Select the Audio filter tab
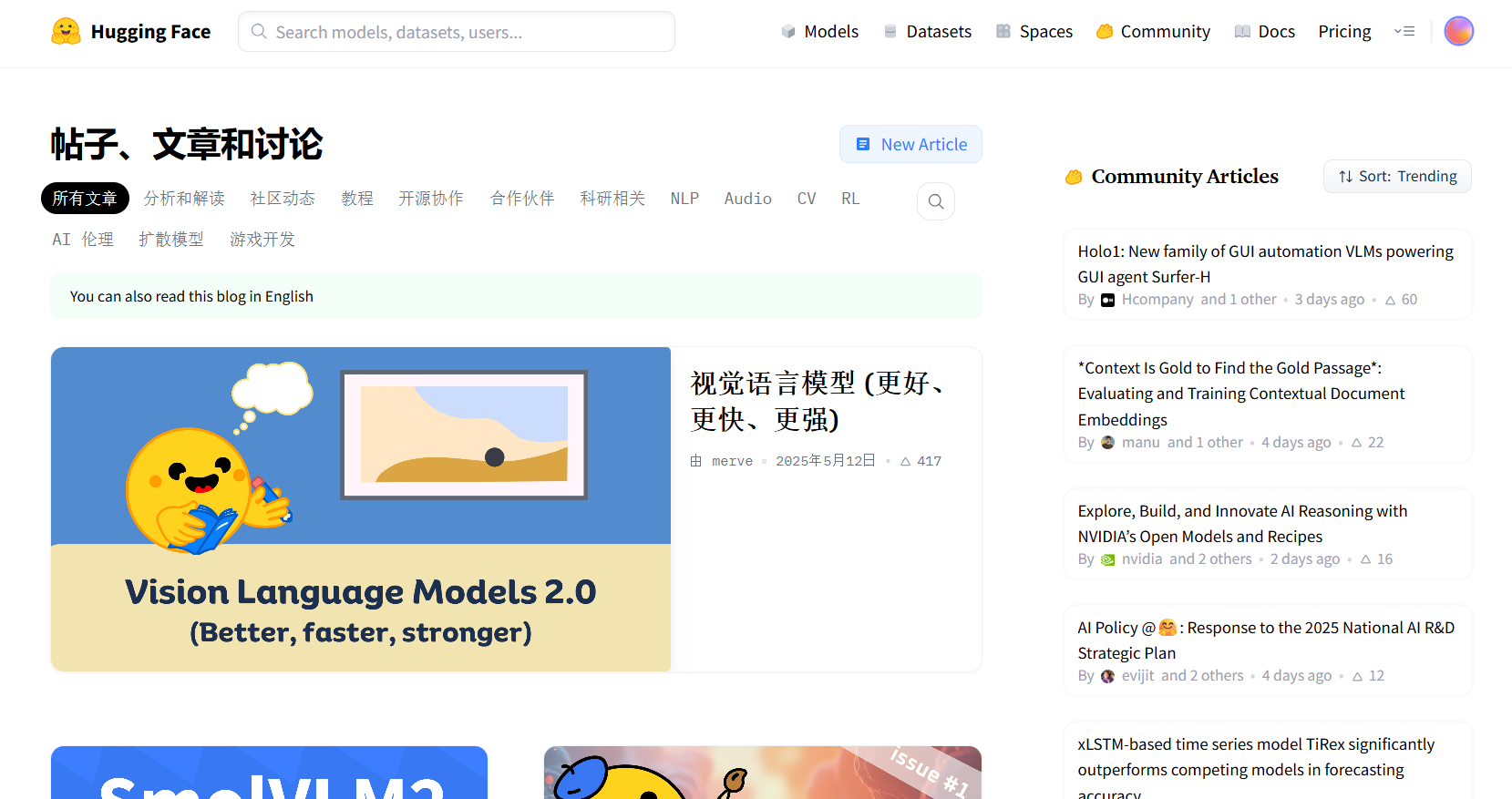The width and height of the screenshot is (1512, 799). click(748, 199)
